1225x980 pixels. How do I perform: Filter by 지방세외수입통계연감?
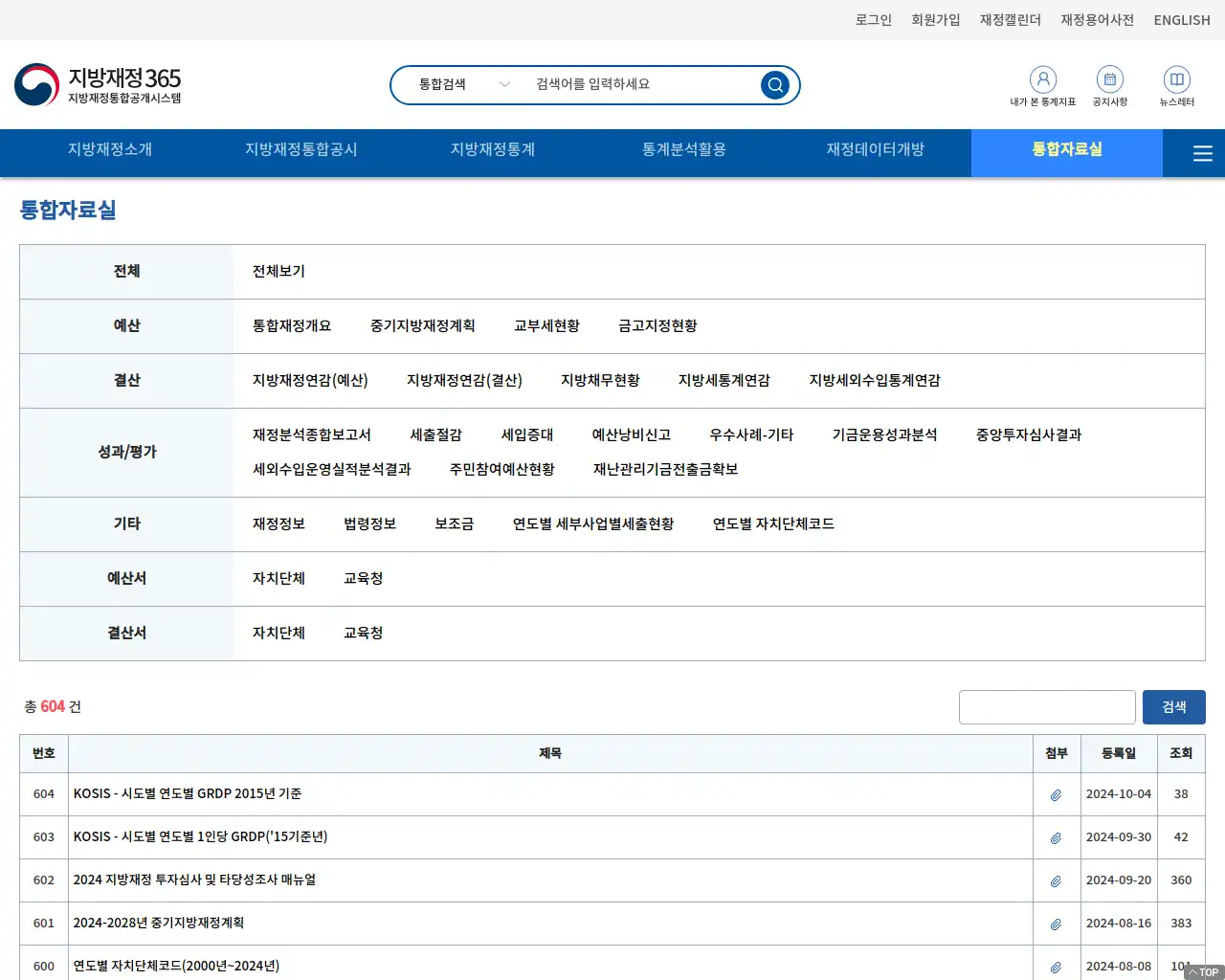[875, 381]
